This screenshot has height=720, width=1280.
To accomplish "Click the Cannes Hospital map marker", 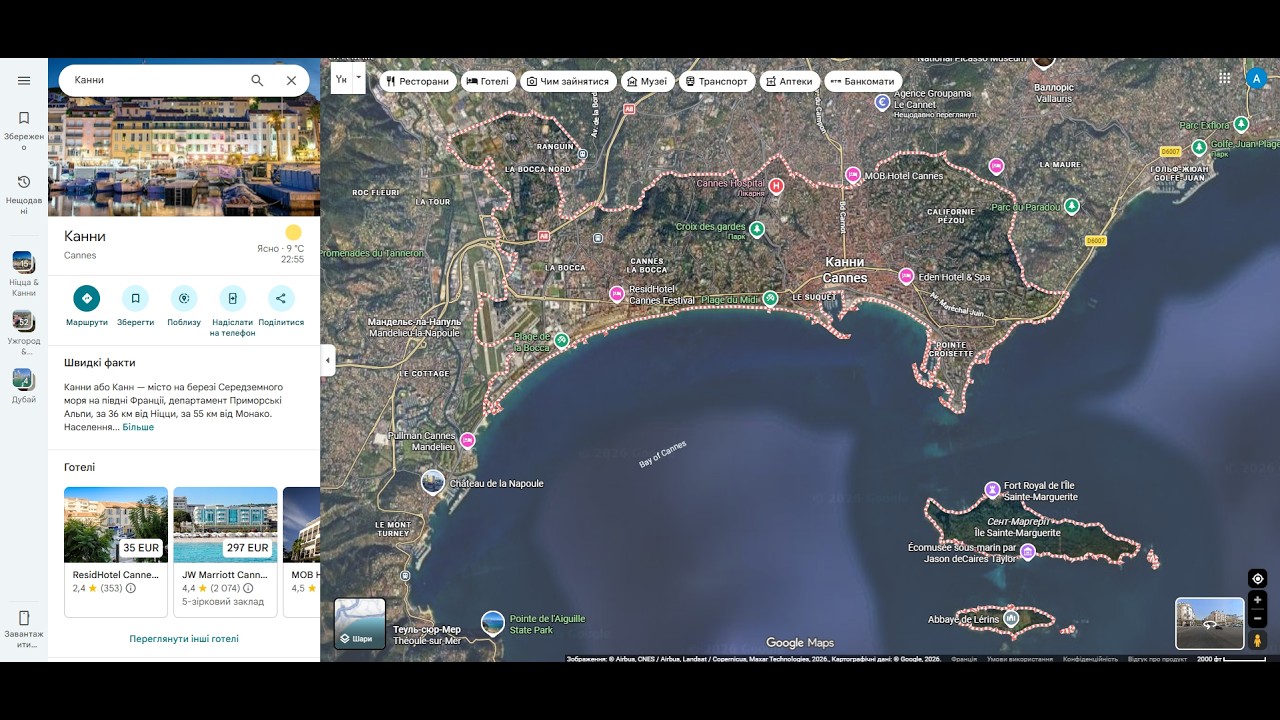I will 776,186.
